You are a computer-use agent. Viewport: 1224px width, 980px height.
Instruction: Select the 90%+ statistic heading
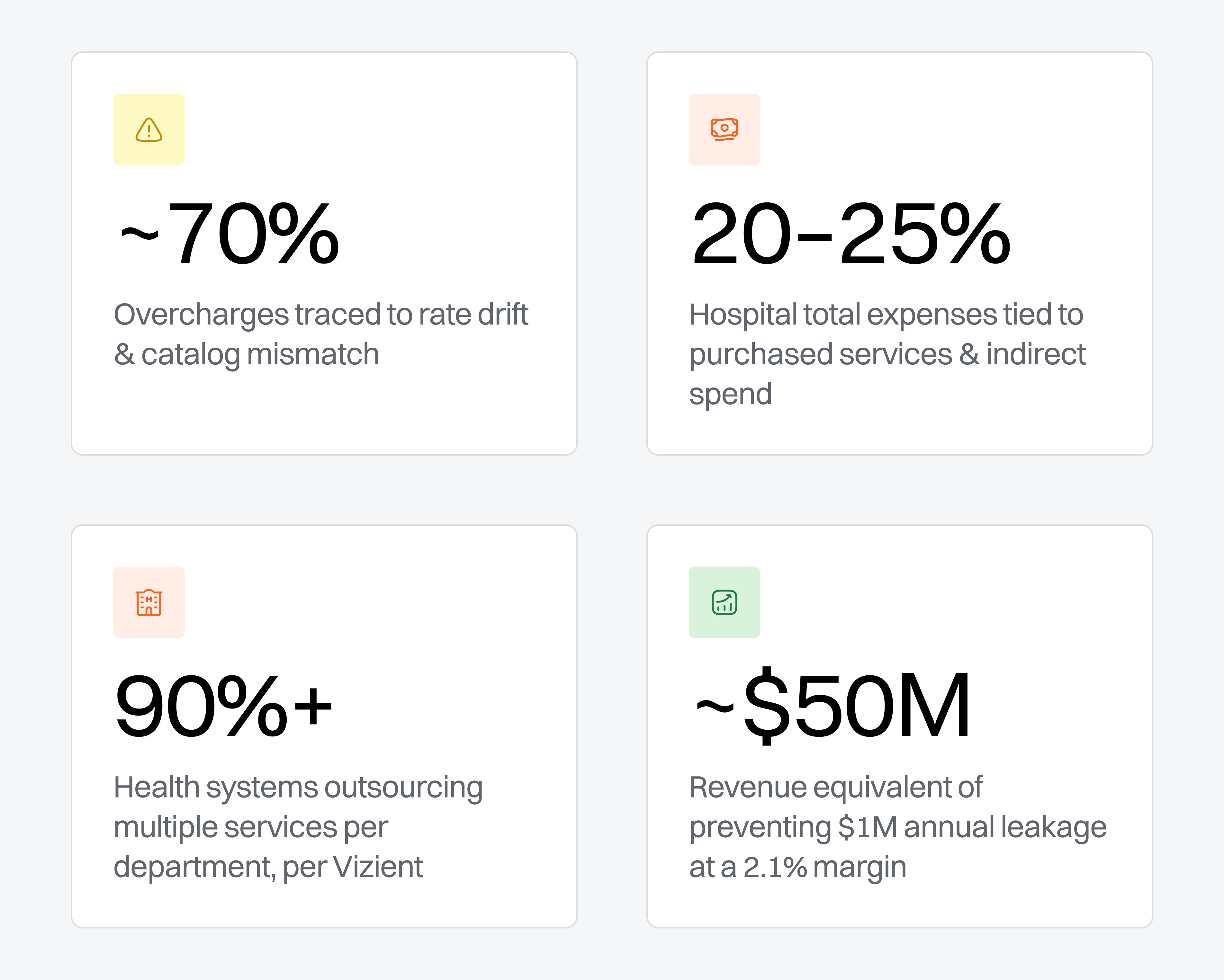point(223,707)
